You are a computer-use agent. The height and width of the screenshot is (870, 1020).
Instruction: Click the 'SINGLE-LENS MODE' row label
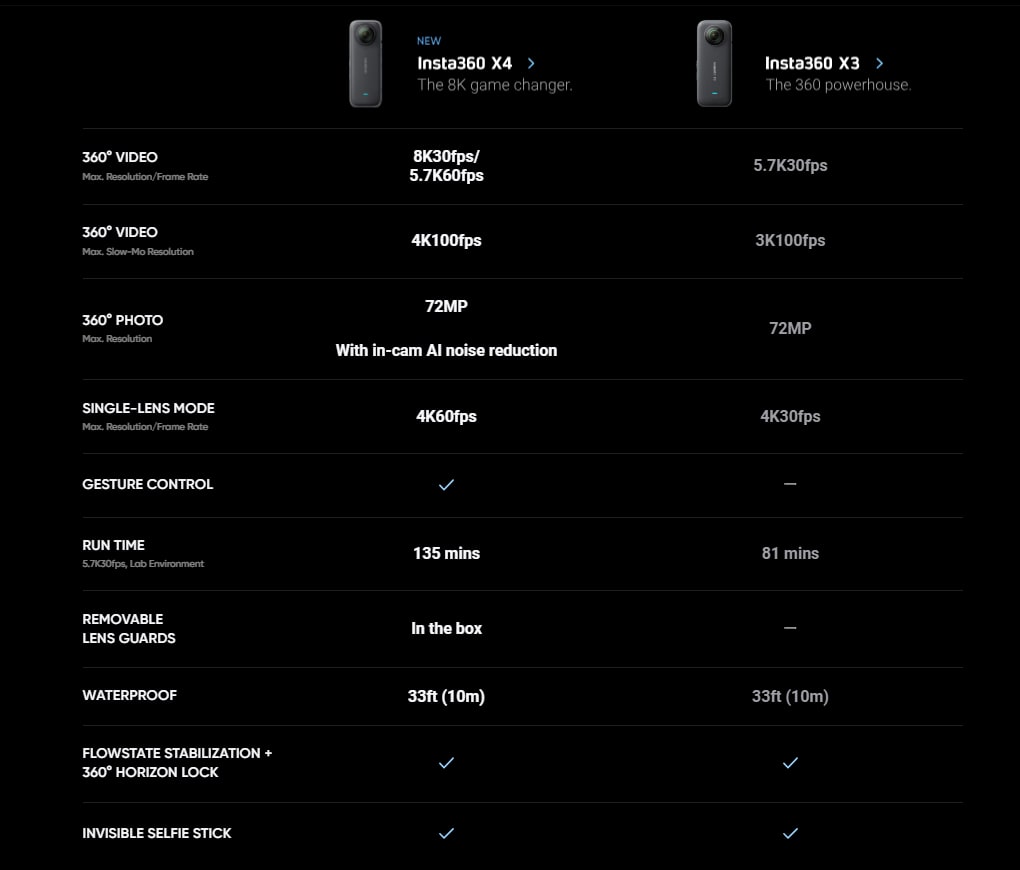click(148, 408)
